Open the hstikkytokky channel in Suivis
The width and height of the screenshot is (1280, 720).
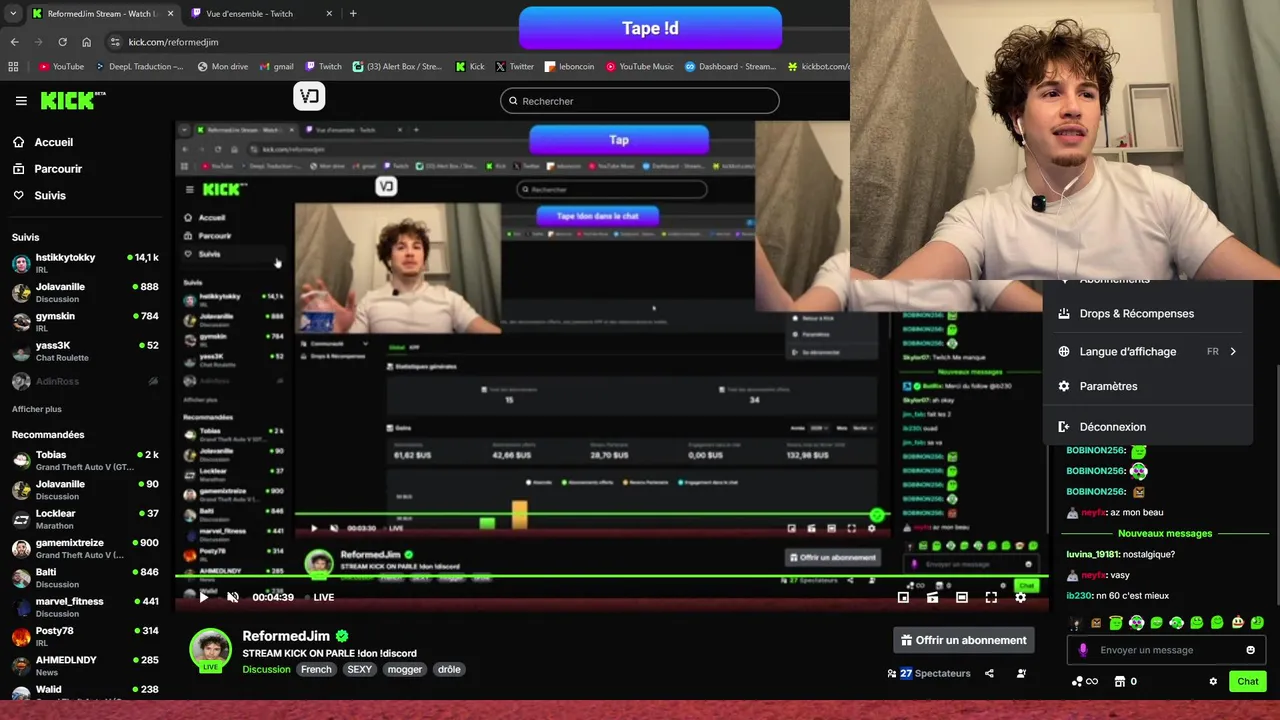(85, 263)
